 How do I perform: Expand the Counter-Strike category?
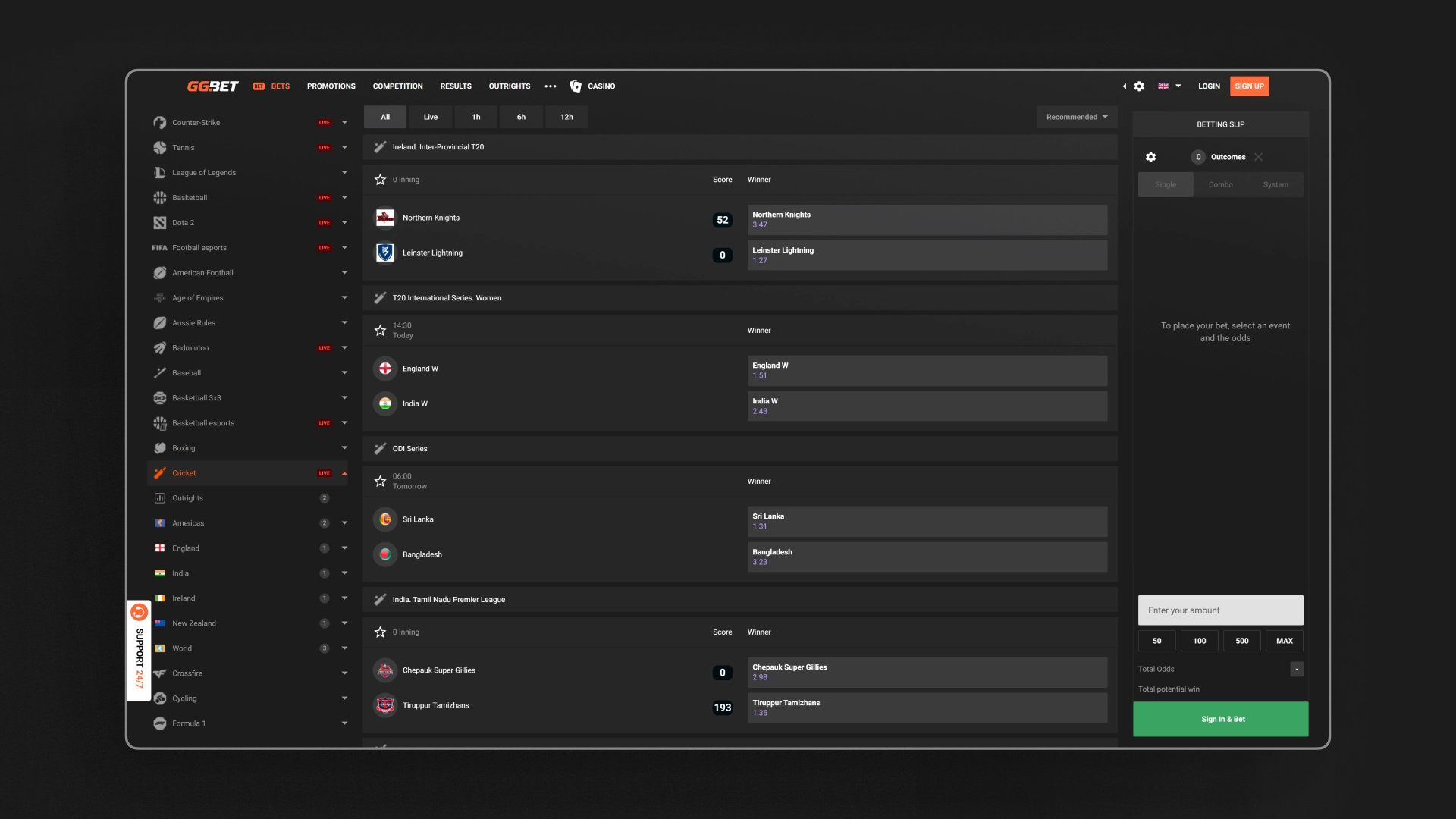pyautogui.click(x=344, y=122)
